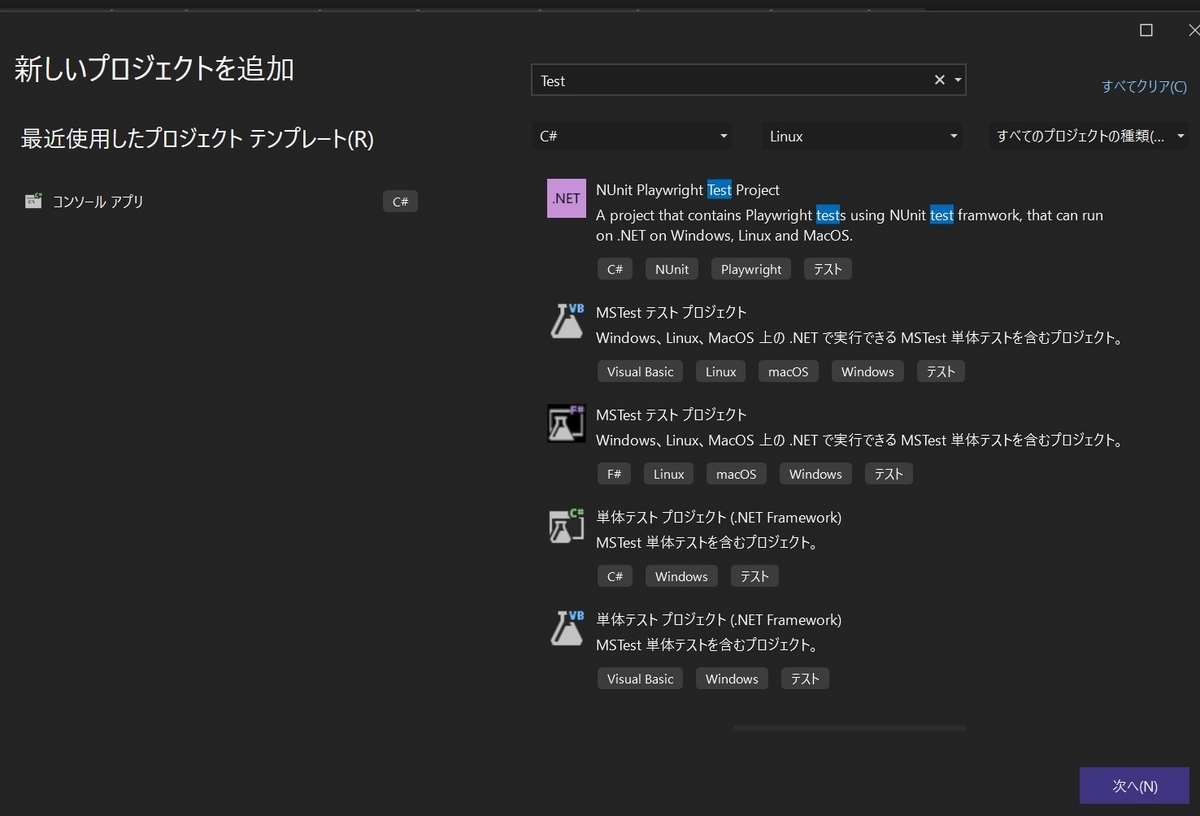Click the Windows tag in F# MSTest row

816,474
